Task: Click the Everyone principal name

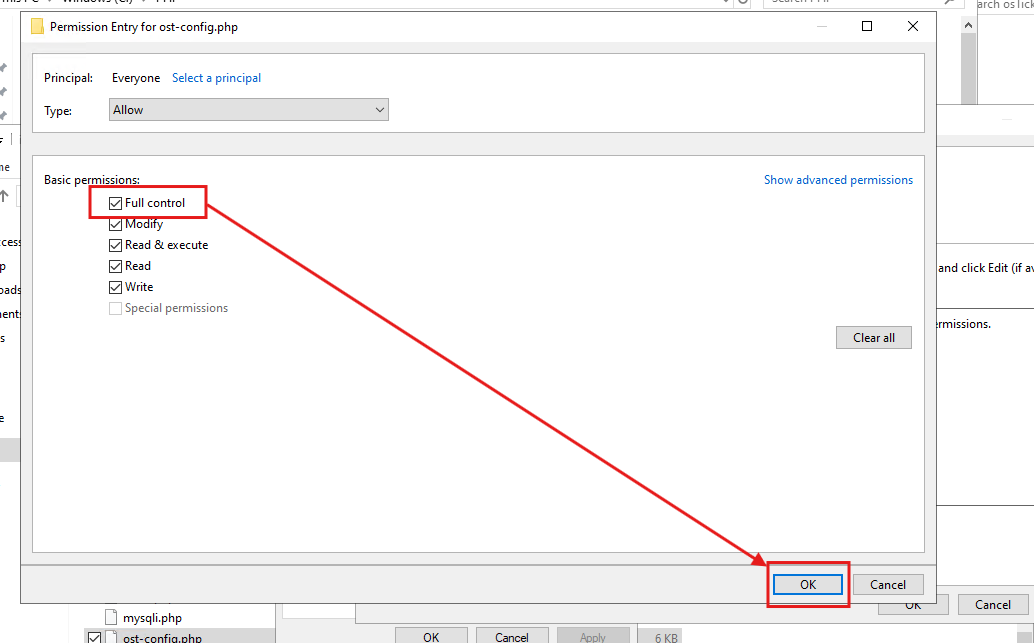Action: 136,78
